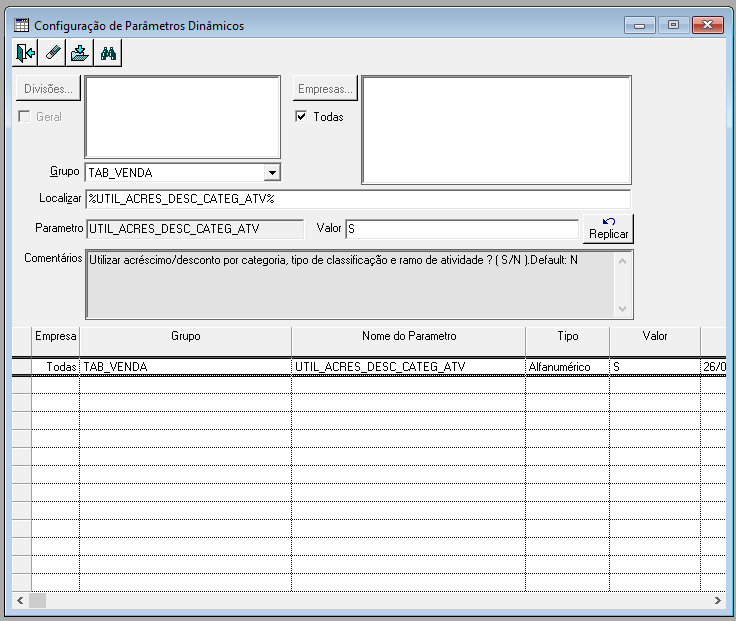736x621 pixels.
Task: Minimize the Configuração de Parâmetros window
Action: coord(639,25)
